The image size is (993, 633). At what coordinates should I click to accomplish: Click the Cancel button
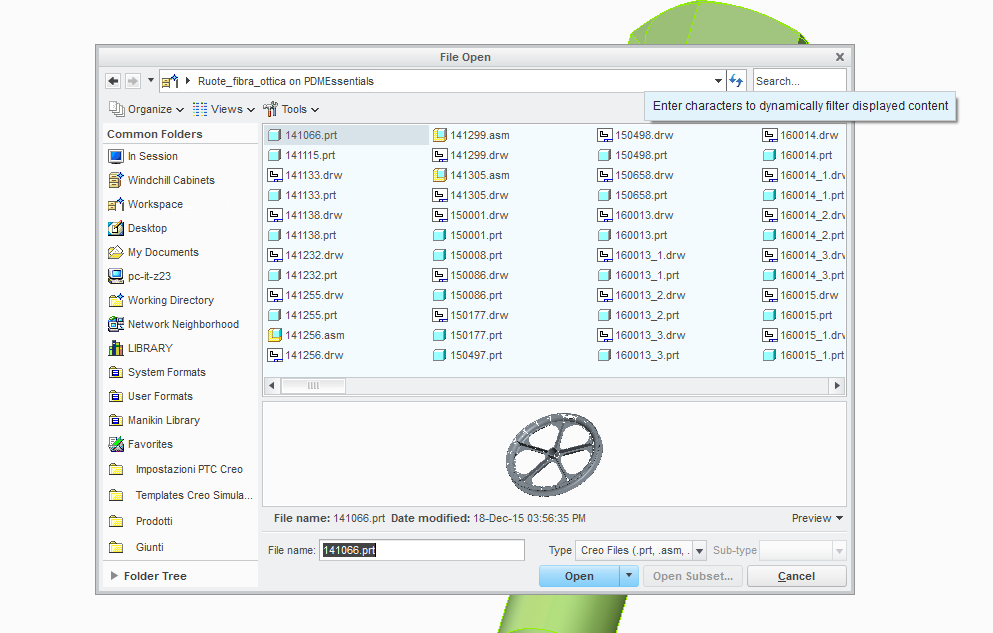tap(797, 576)
